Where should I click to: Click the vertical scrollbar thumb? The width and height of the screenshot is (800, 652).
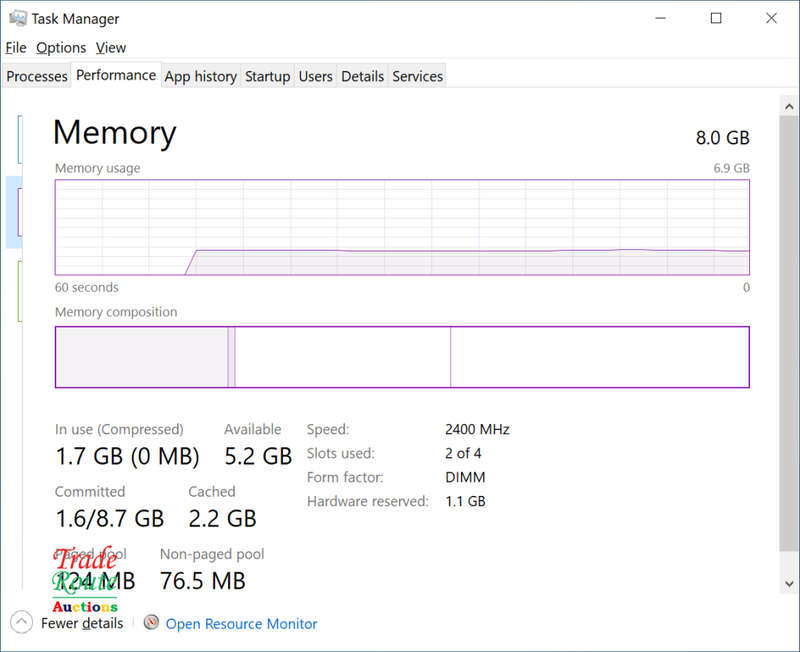point(789,334)
